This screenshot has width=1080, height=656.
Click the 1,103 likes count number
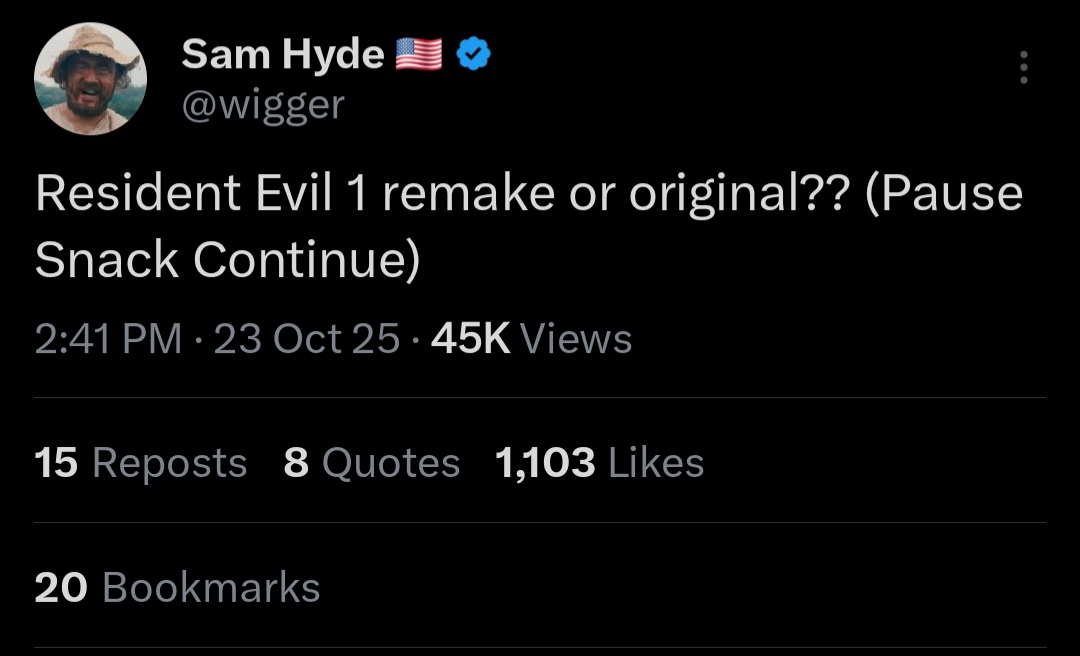545,463
